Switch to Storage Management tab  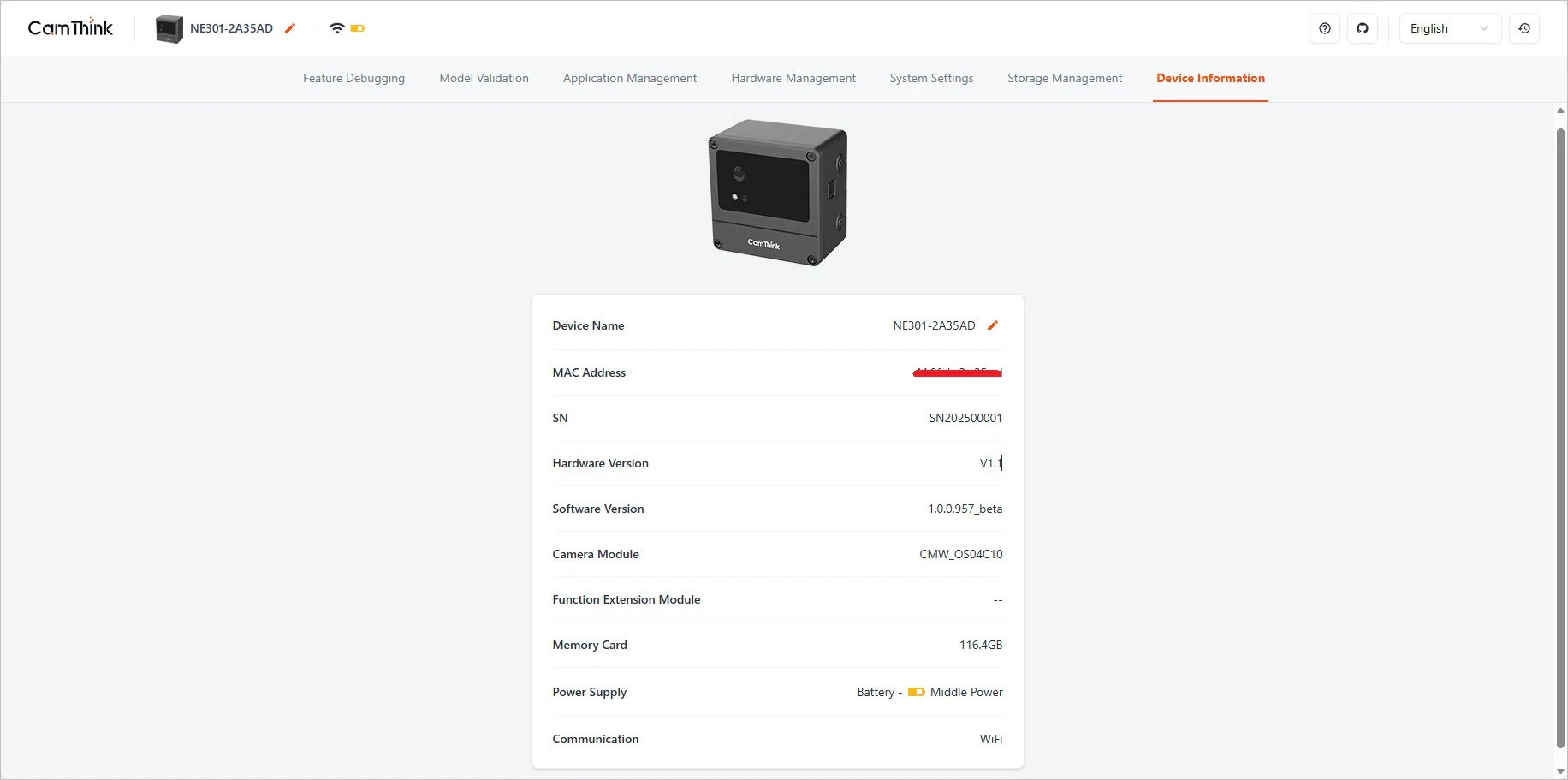tap(1064, 78)
